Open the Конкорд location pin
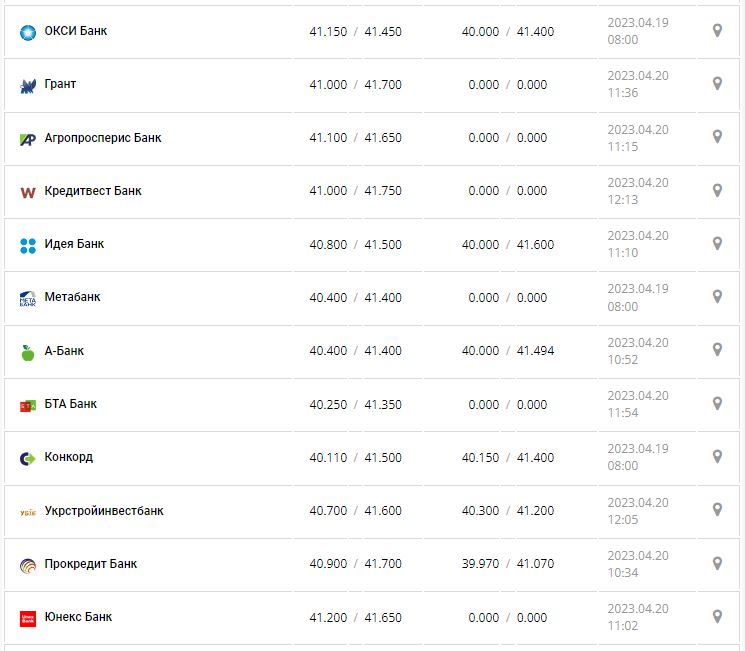This screenshot has width=745, height=651. [717, 457]
